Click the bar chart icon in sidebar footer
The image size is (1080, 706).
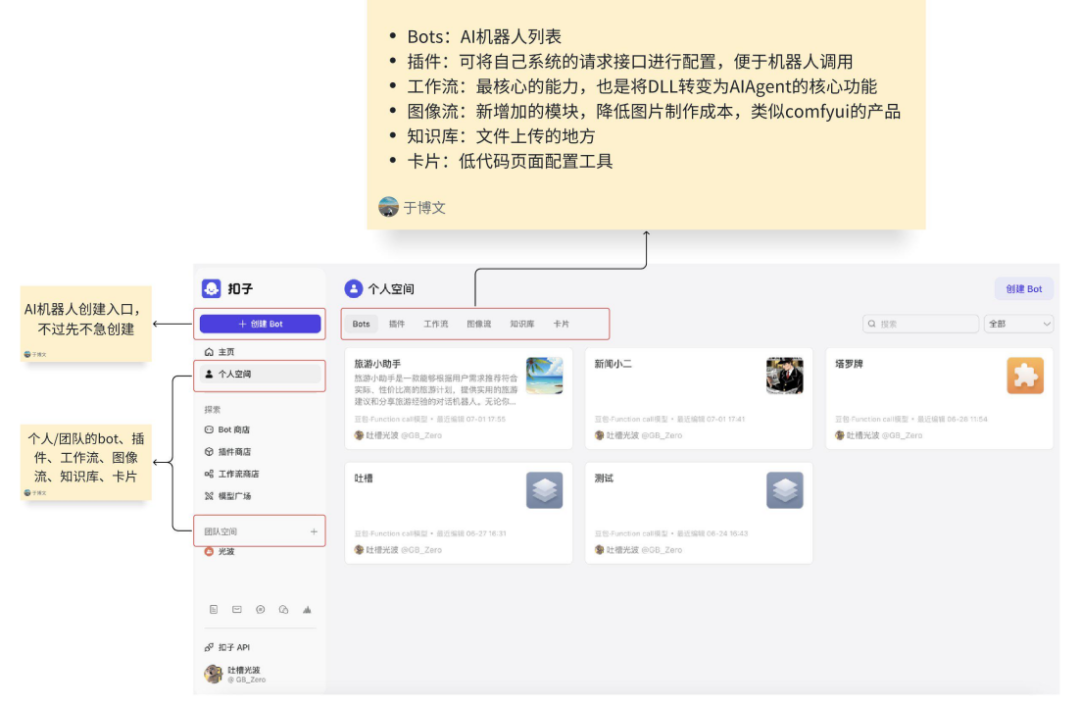point(307,610)
